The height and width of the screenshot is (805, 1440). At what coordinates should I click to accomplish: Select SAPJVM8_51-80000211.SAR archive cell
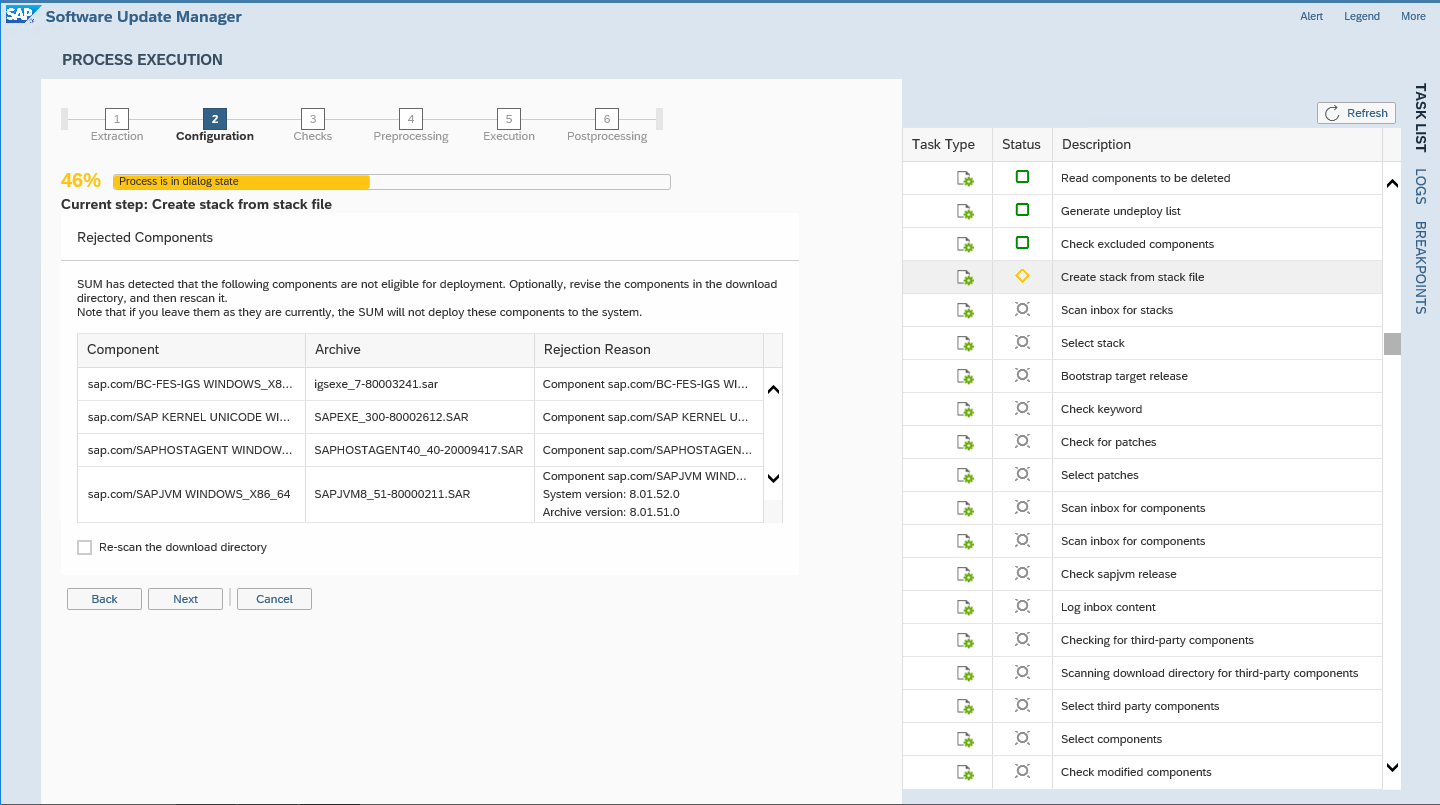(x=420, y=494)
